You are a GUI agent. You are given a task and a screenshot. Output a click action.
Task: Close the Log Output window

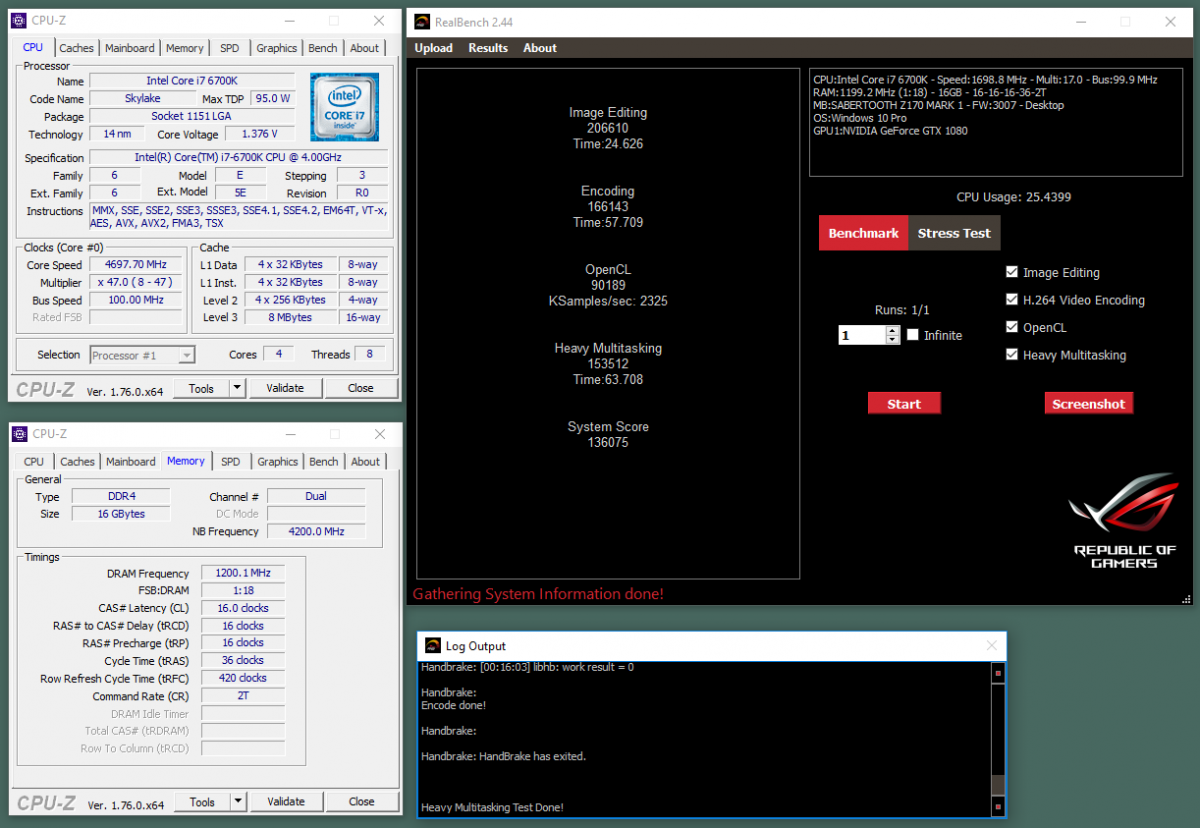[991, 646]
